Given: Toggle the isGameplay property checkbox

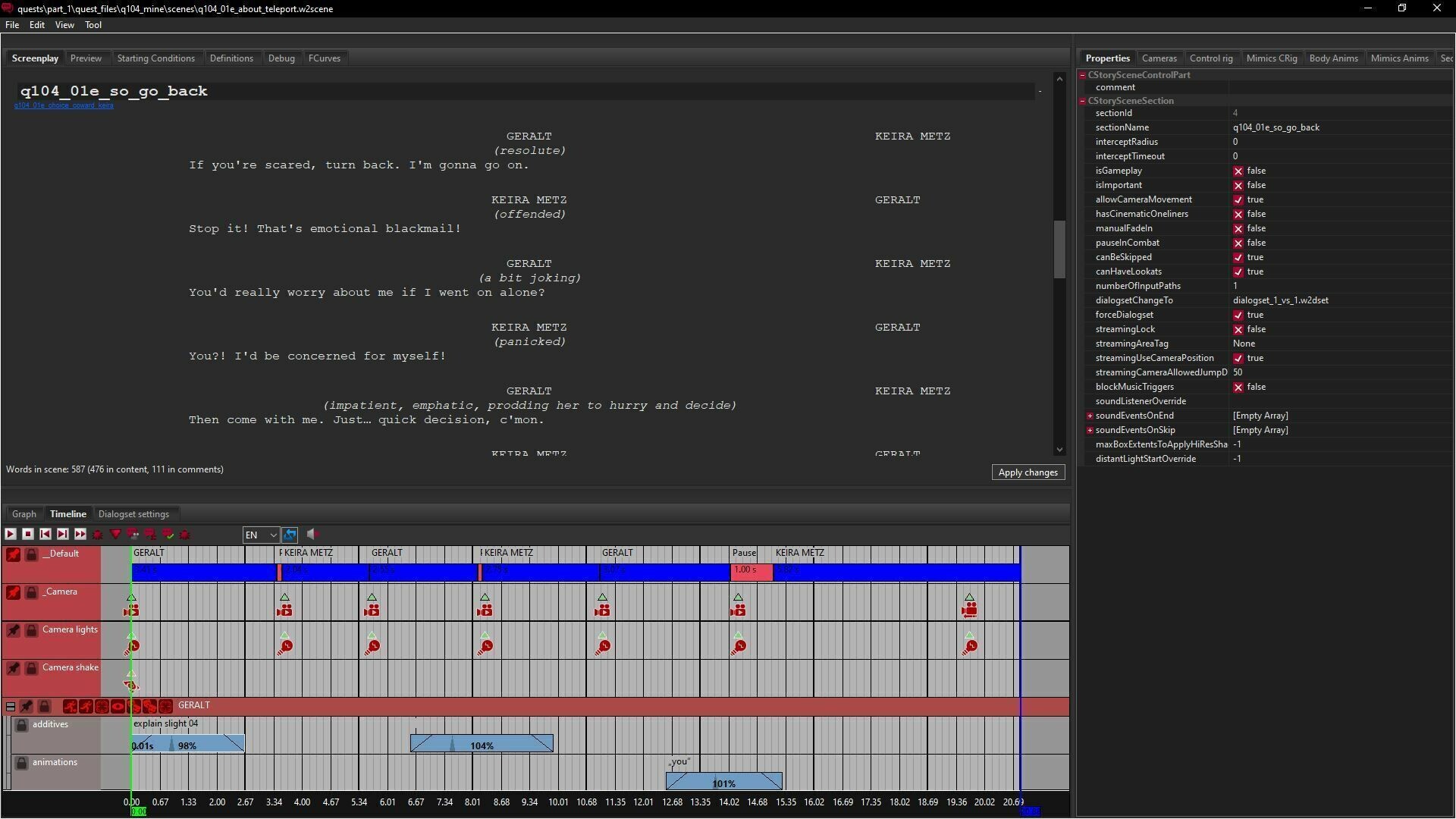Looking at the screenshot, I should [x=1239, y=171].
